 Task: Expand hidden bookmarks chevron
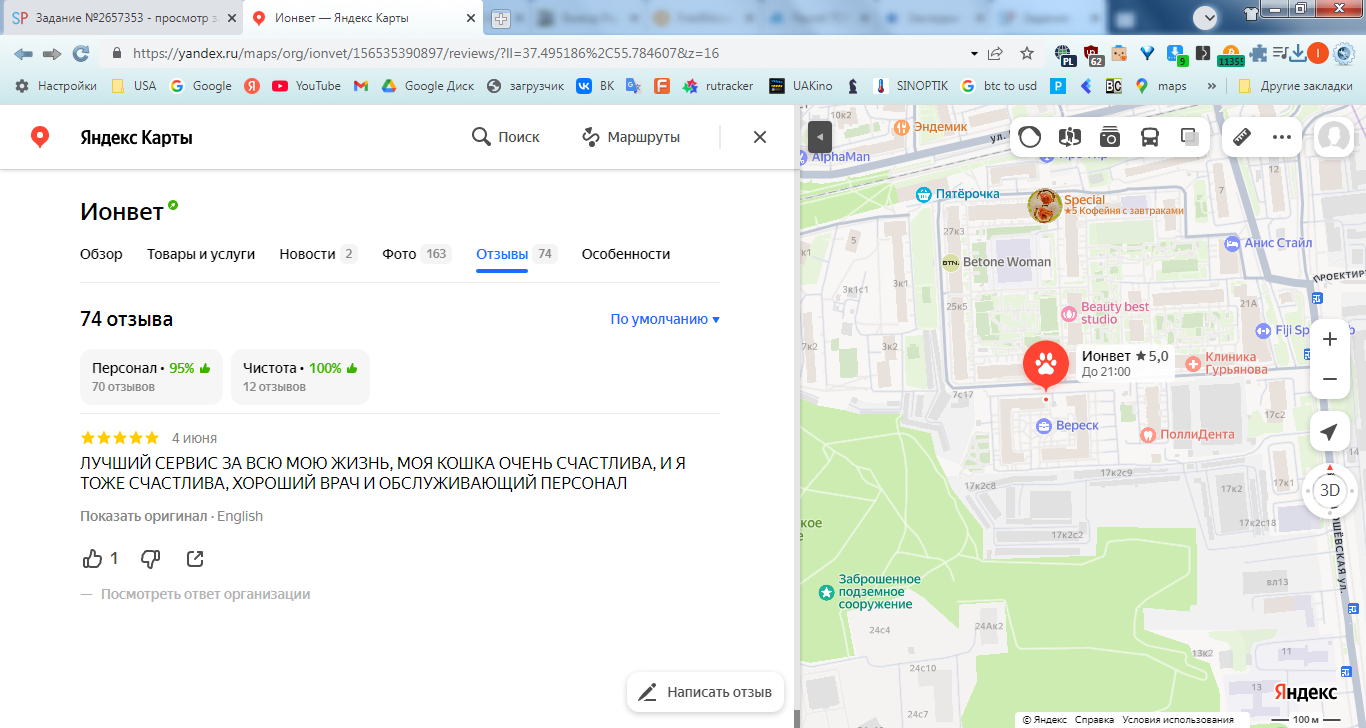pyautogui.click(x=1212, y=86)
